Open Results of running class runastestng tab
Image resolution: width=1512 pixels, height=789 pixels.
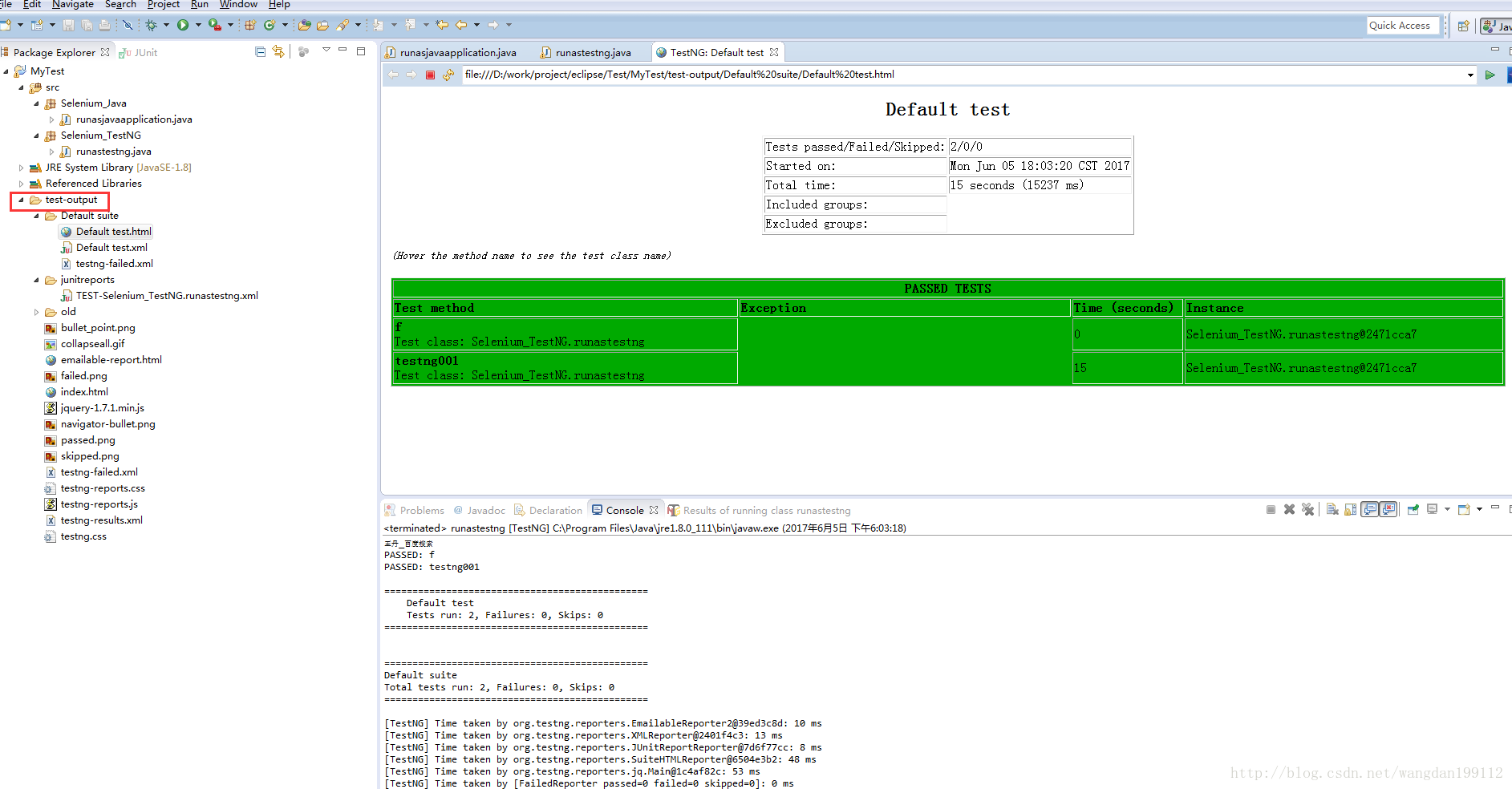760,510
